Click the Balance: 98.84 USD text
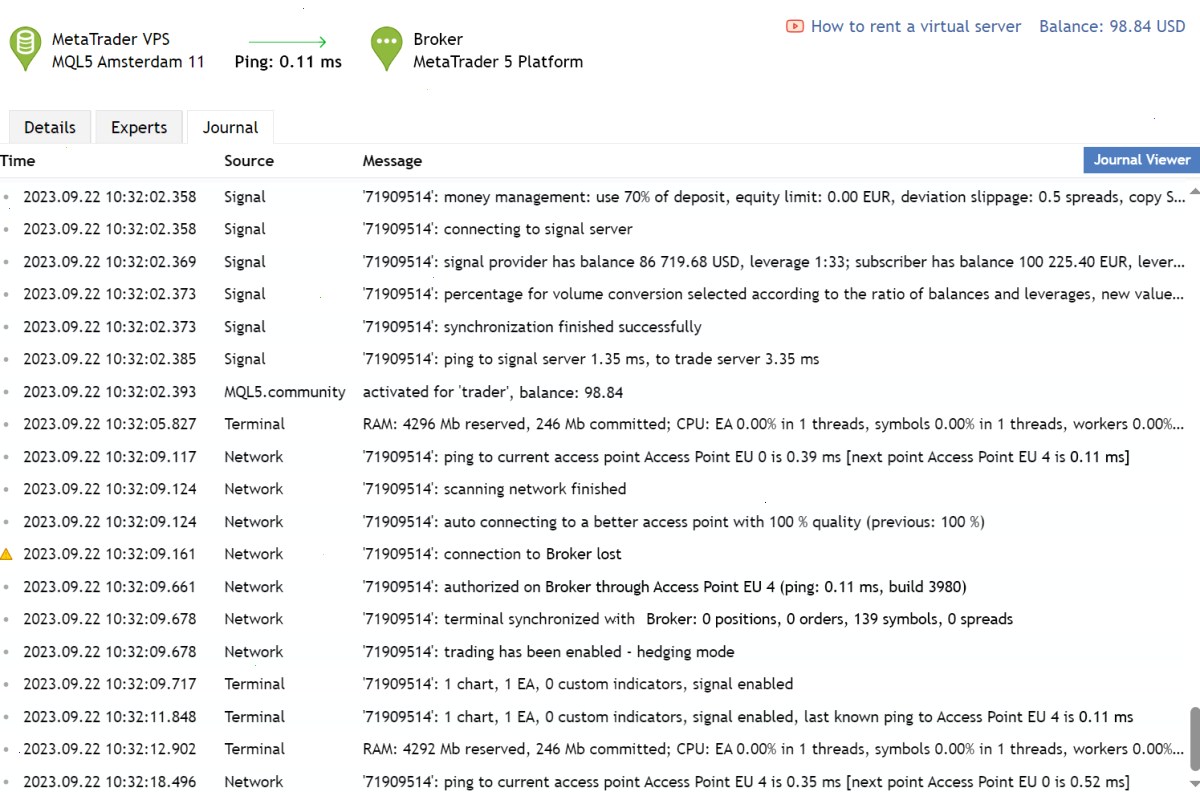The image size is (1200, 792). pos(1112,27)
